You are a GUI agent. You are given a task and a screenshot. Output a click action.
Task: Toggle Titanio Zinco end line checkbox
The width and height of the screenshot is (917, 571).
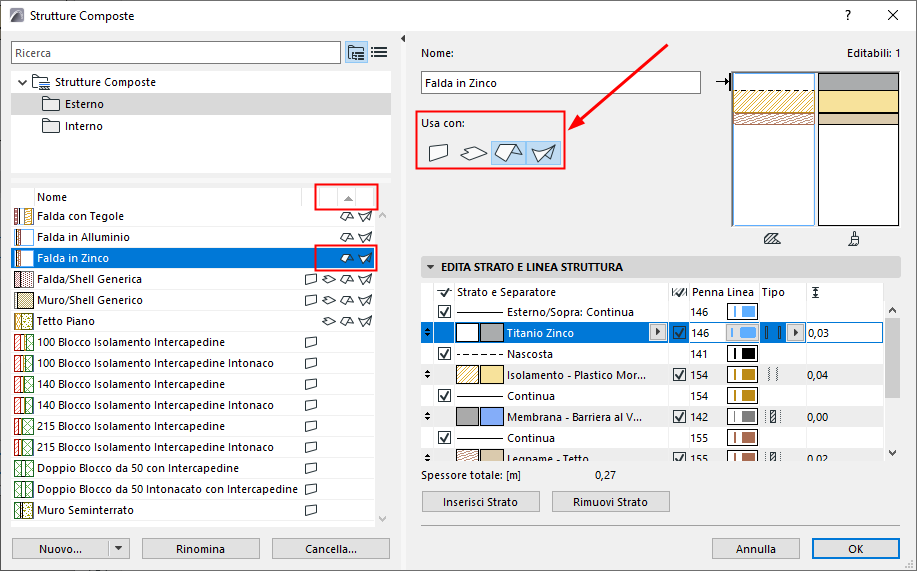[x=679, y=333]
